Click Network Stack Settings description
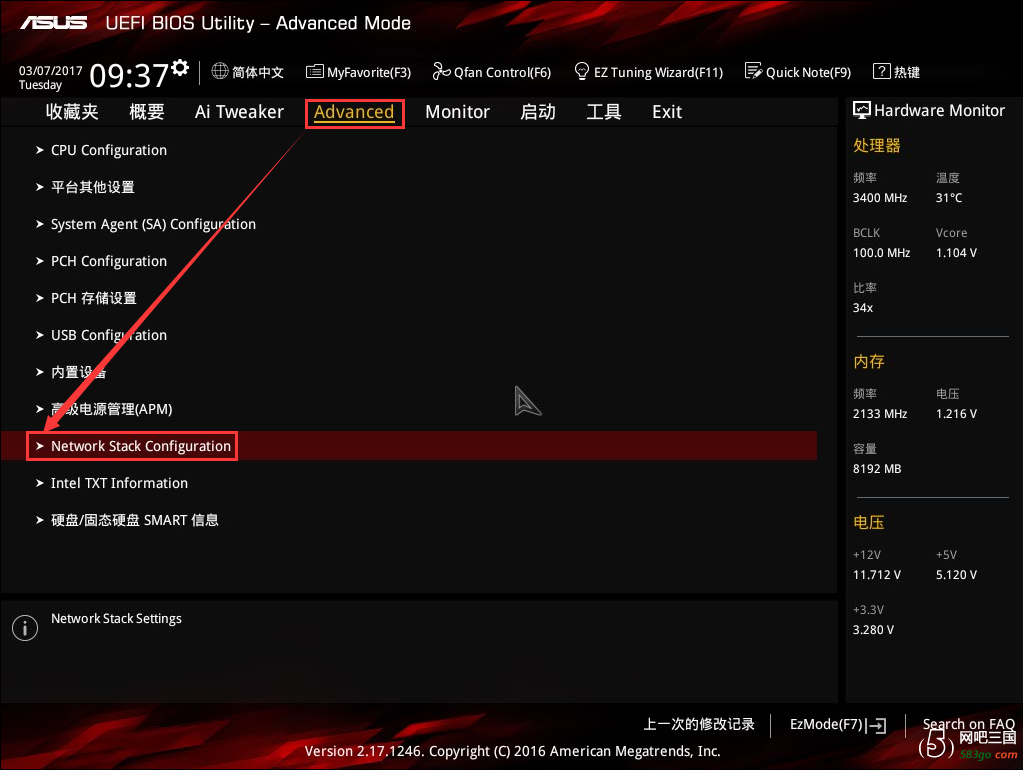Image resolution: width=1023 pixels, height=770 pixels. 116,619
